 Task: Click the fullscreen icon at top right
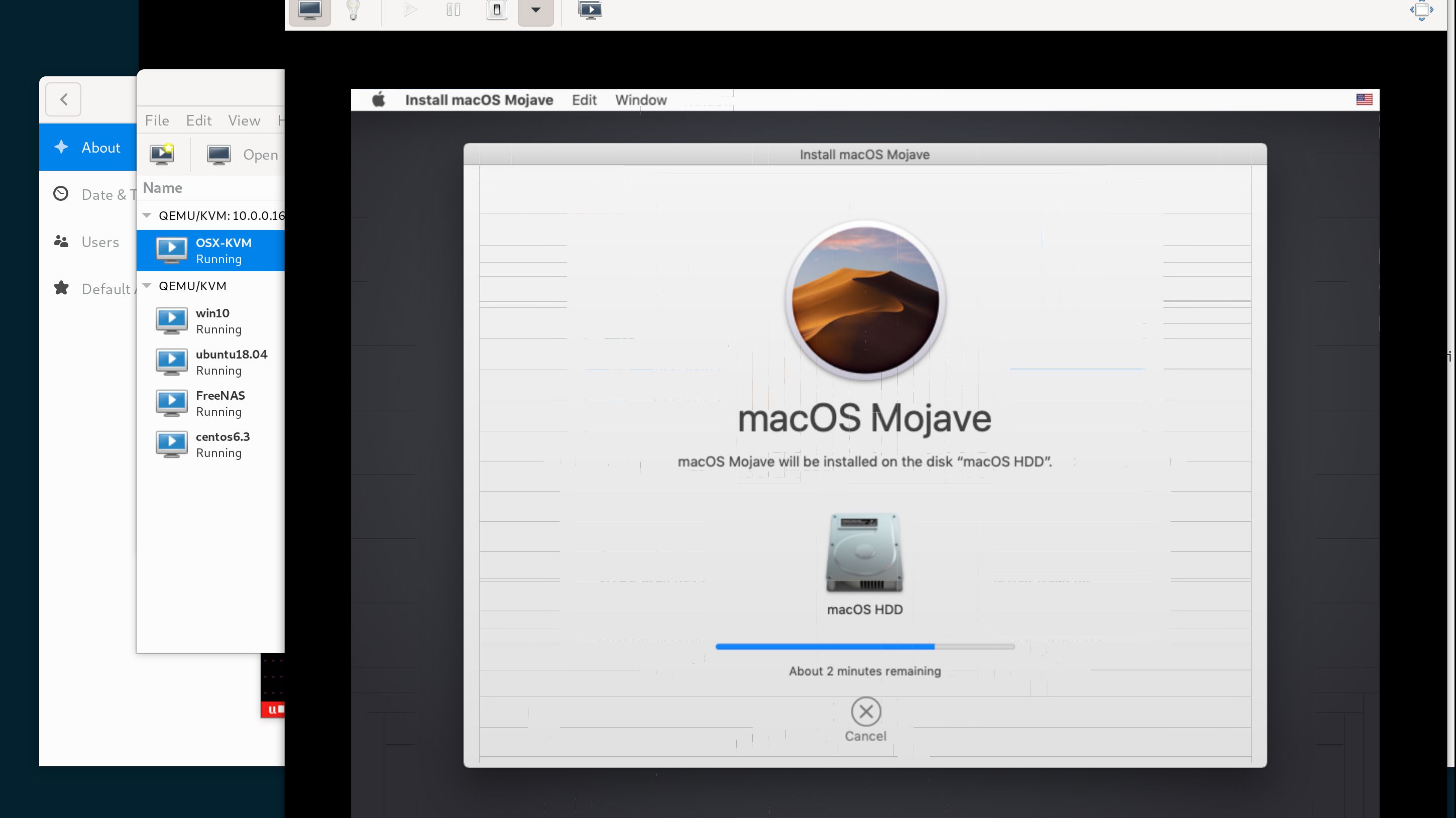pyautogui.click(x=1422, y=10)
